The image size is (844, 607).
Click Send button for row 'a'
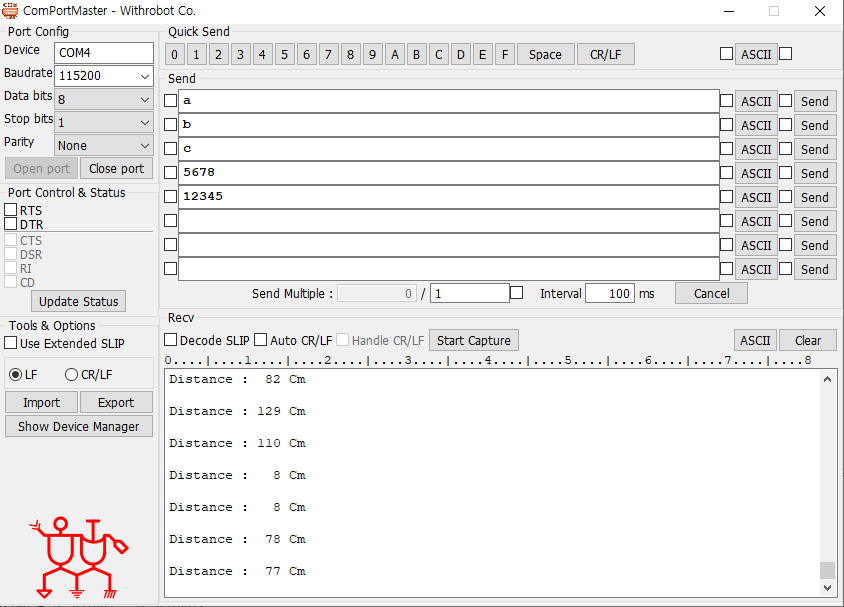click(x=814, y=101)
